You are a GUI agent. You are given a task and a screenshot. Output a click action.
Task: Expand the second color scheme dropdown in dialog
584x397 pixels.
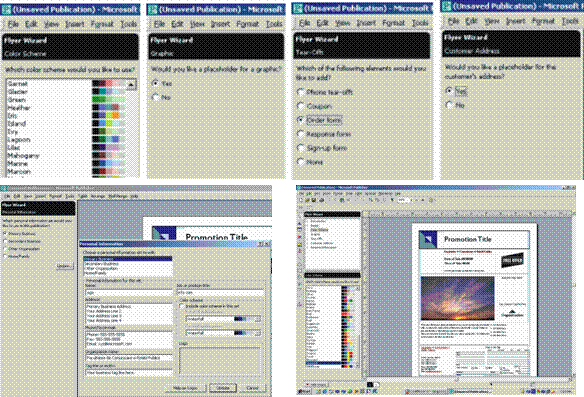(258, 333)
